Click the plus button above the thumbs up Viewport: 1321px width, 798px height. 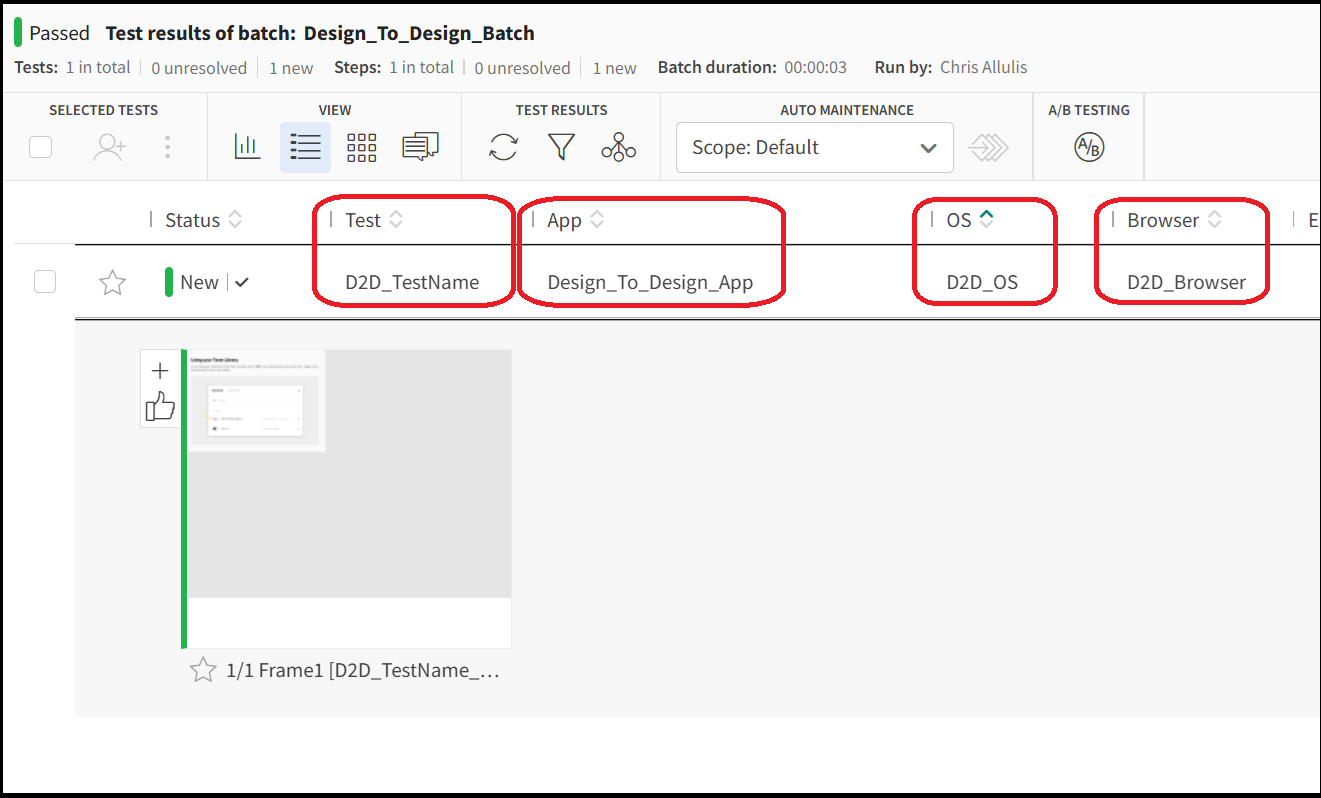point(160,369)
